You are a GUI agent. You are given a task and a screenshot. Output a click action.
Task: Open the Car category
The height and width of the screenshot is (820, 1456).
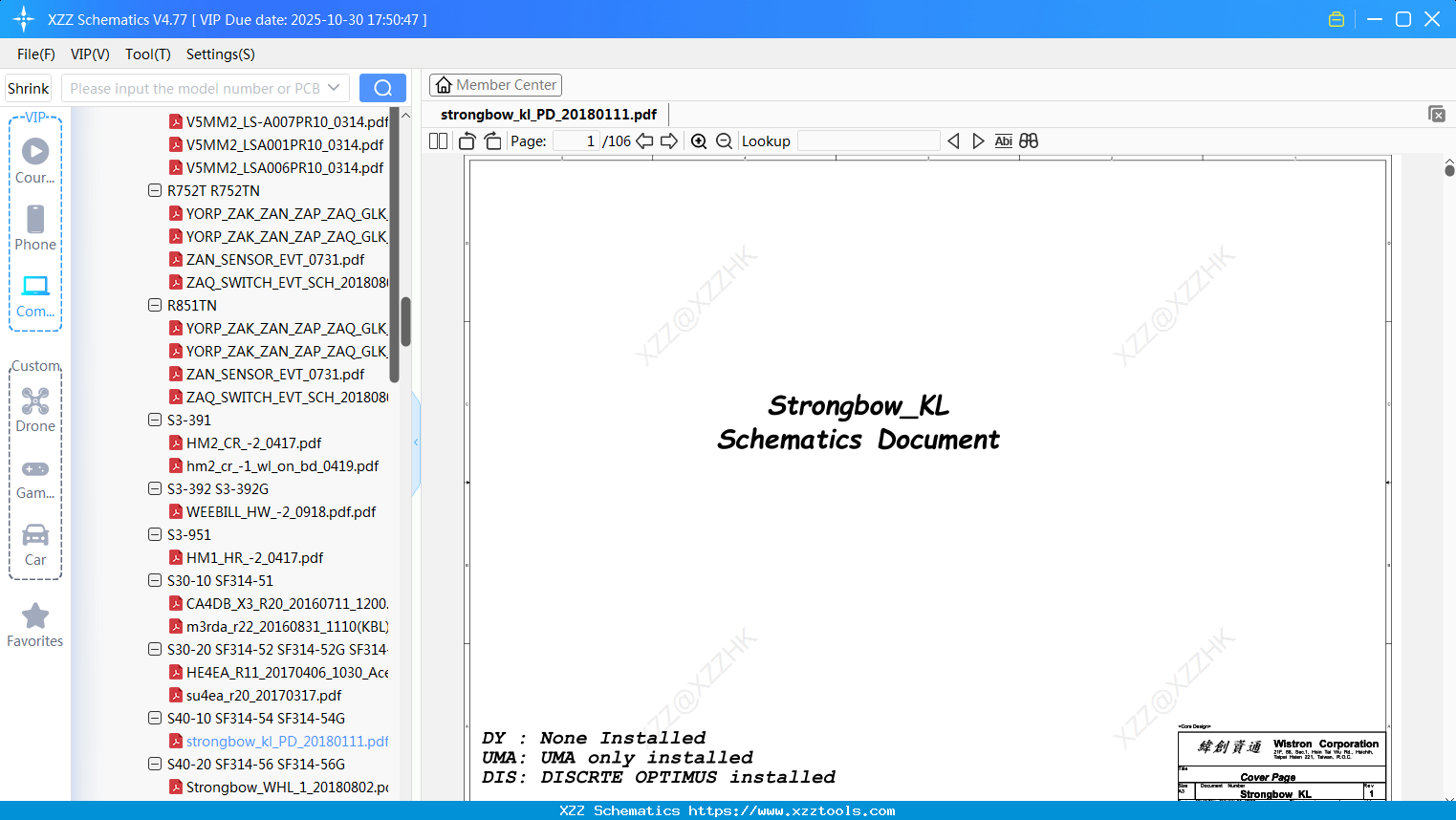[35, 545]
